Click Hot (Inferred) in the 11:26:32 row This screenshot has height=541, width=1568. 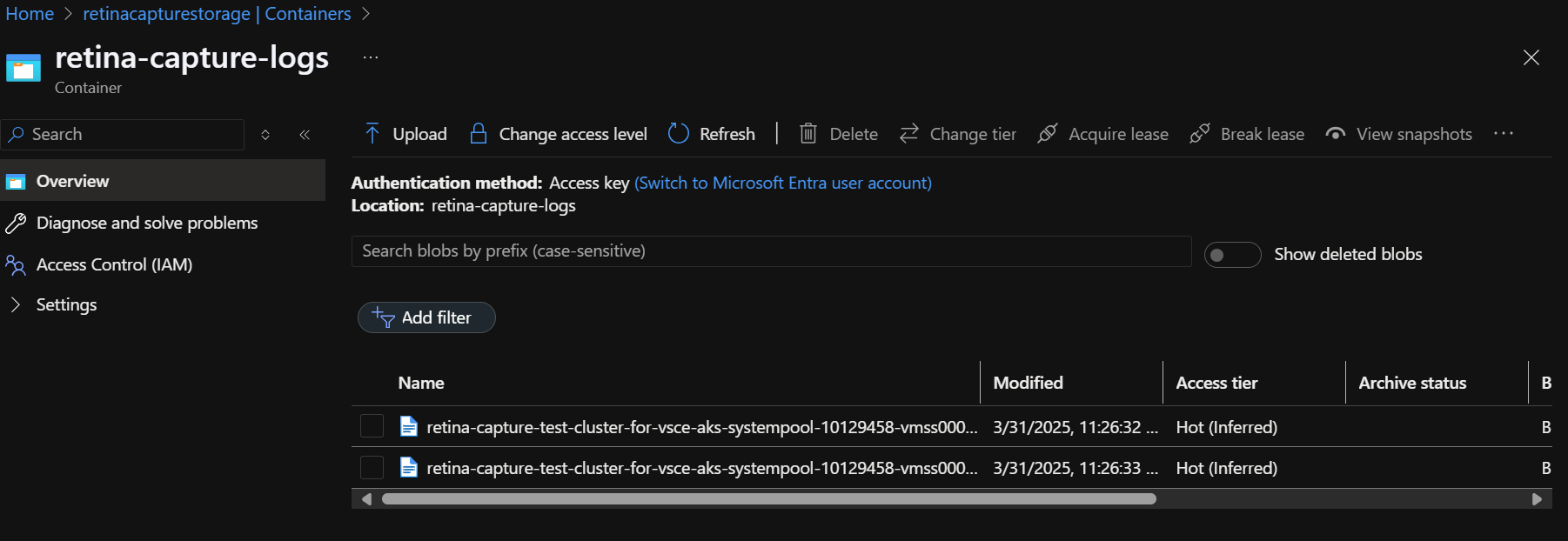(x=1227, y=427)
